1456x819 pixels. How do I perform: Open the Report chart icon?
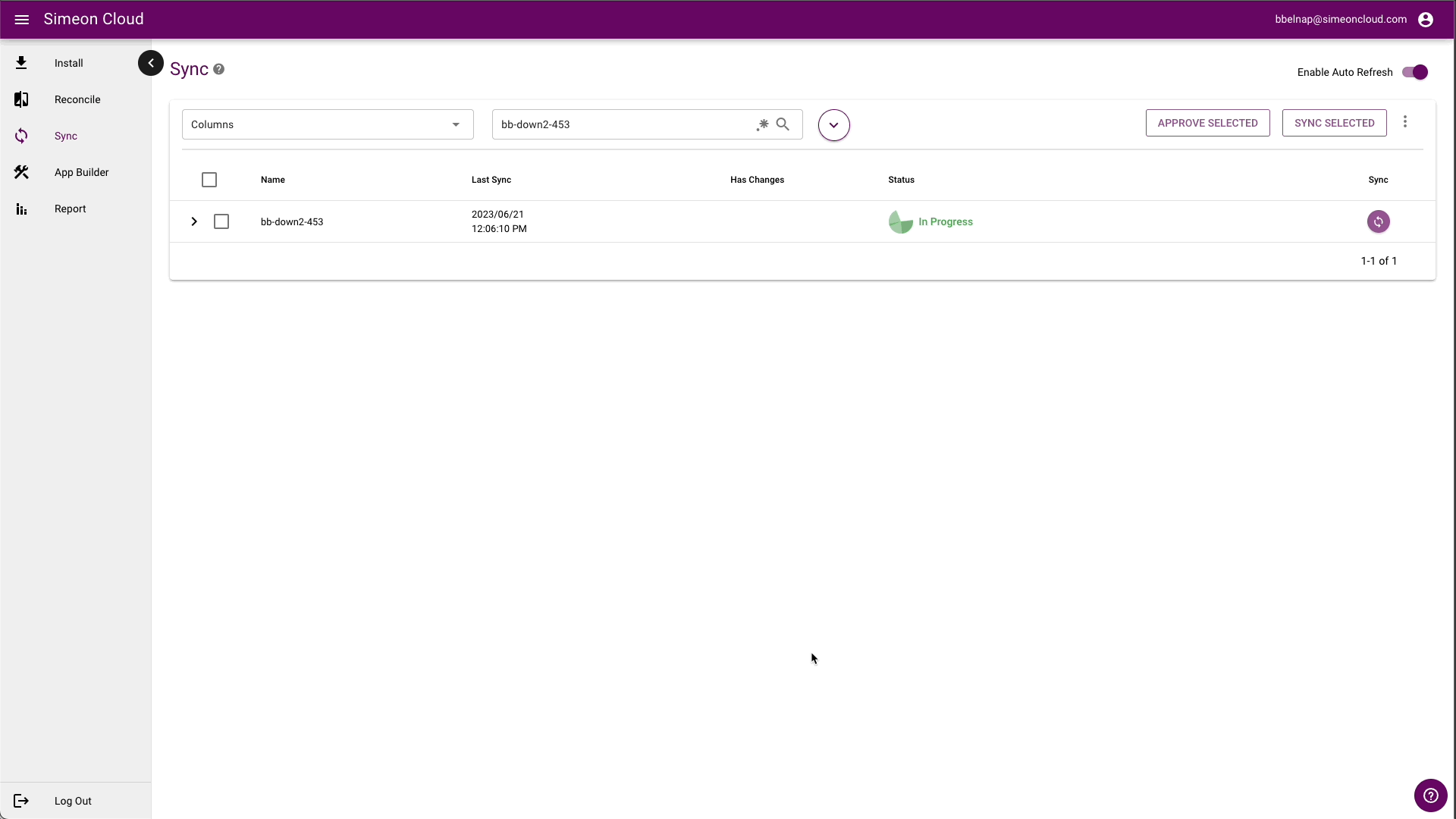click(21, 209)
